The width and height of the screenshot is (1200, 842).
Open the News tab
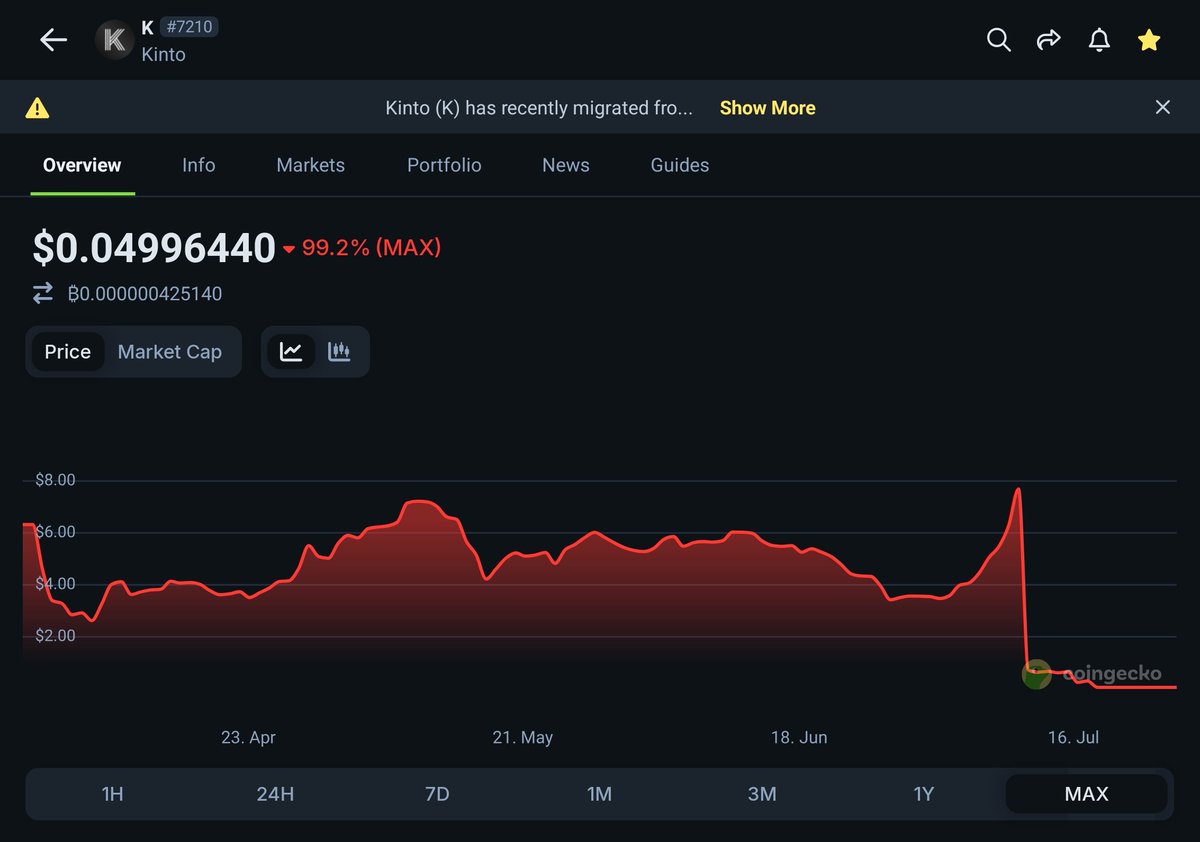[566, 165]
